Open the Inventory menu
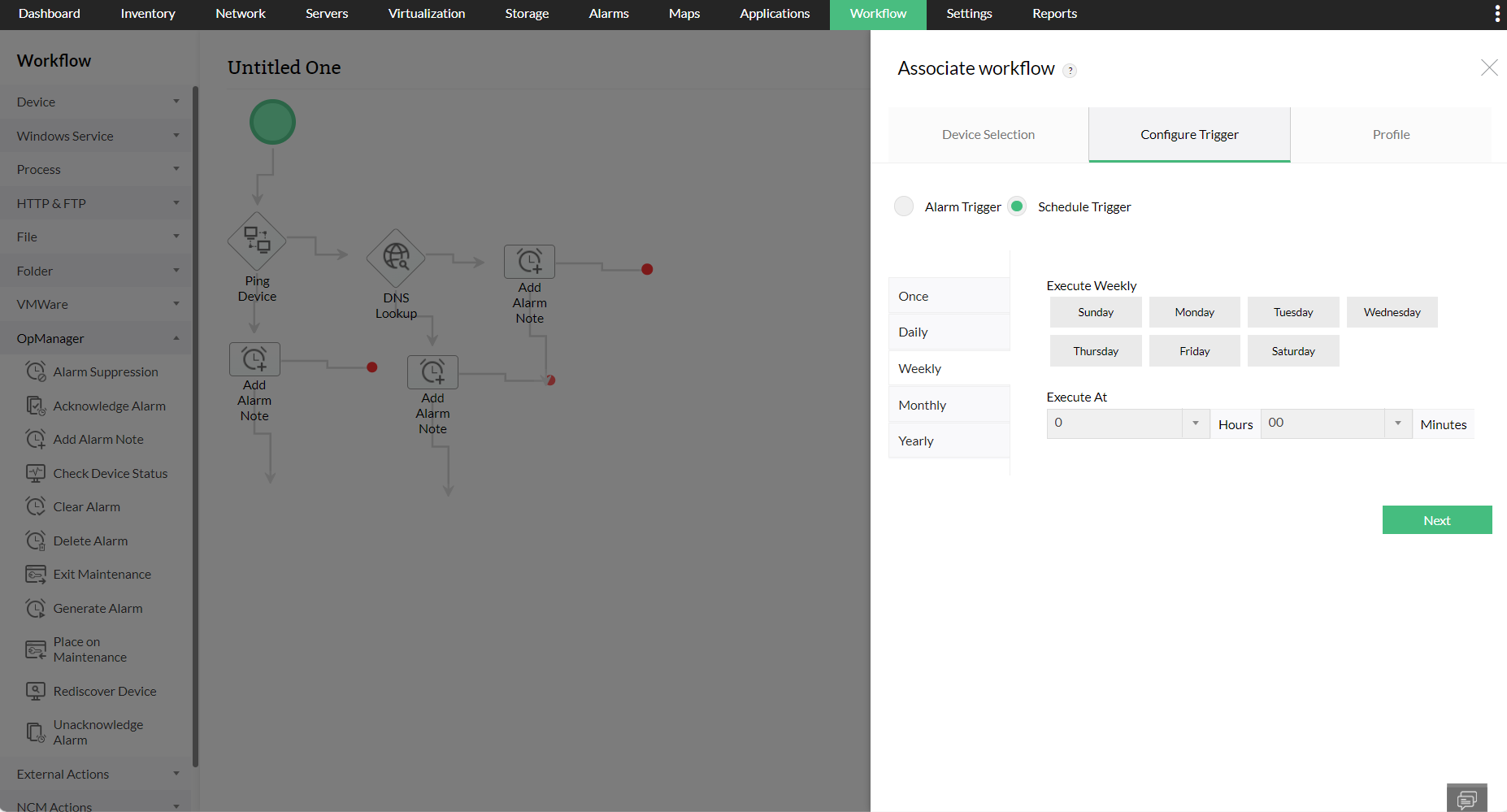Image resolution: width=1507 pixels, height=812 pixels. pos(148,14)
